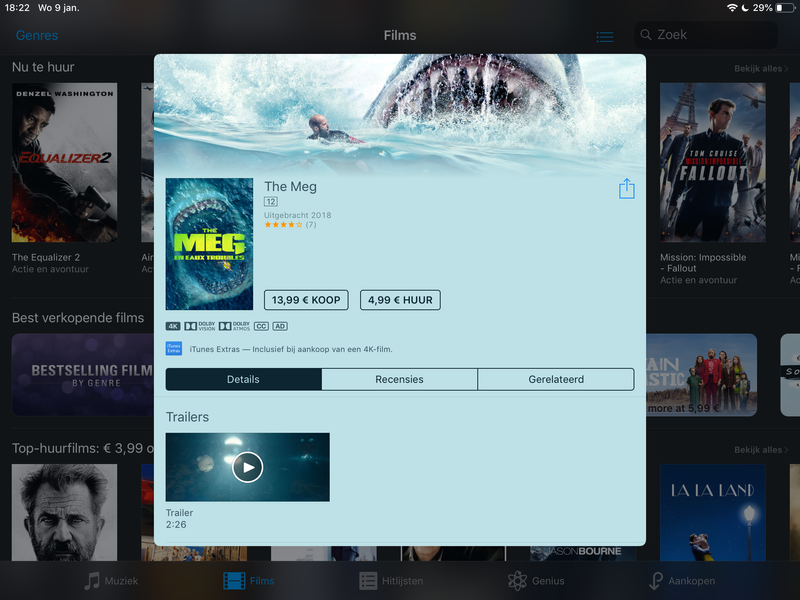Switch to the Gerelateerd tab

[x=556, y=380]
